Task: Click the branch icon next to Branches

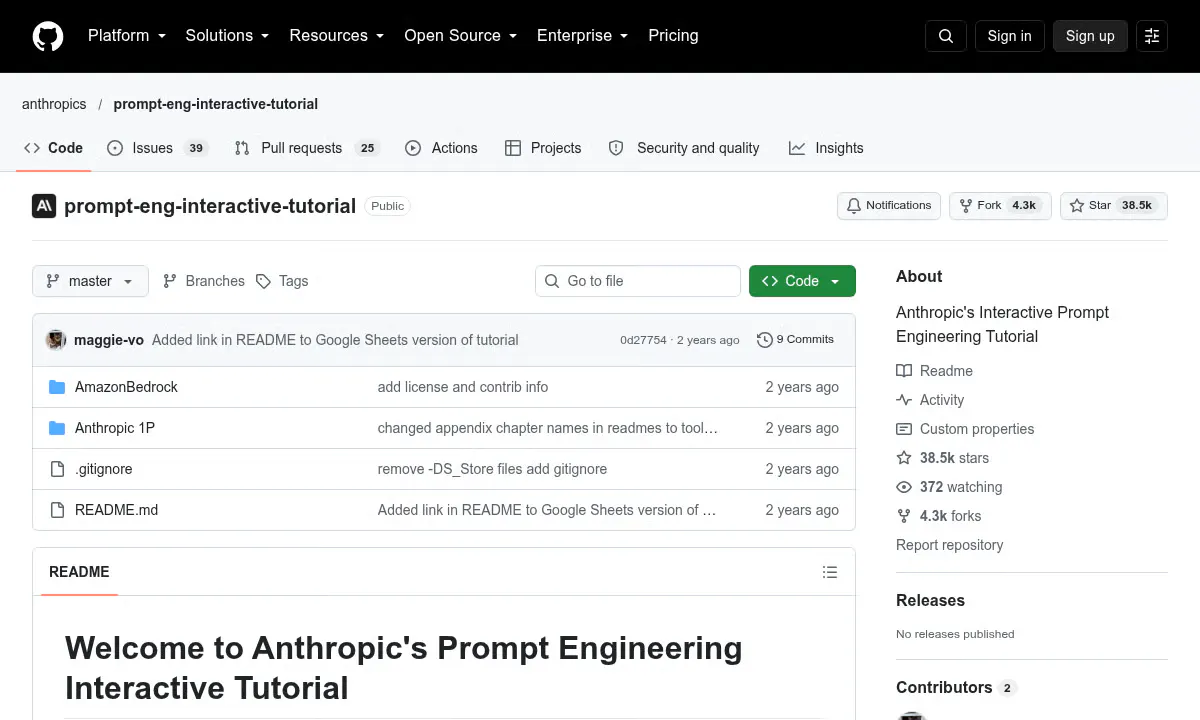Action: [x=170, y=281]
